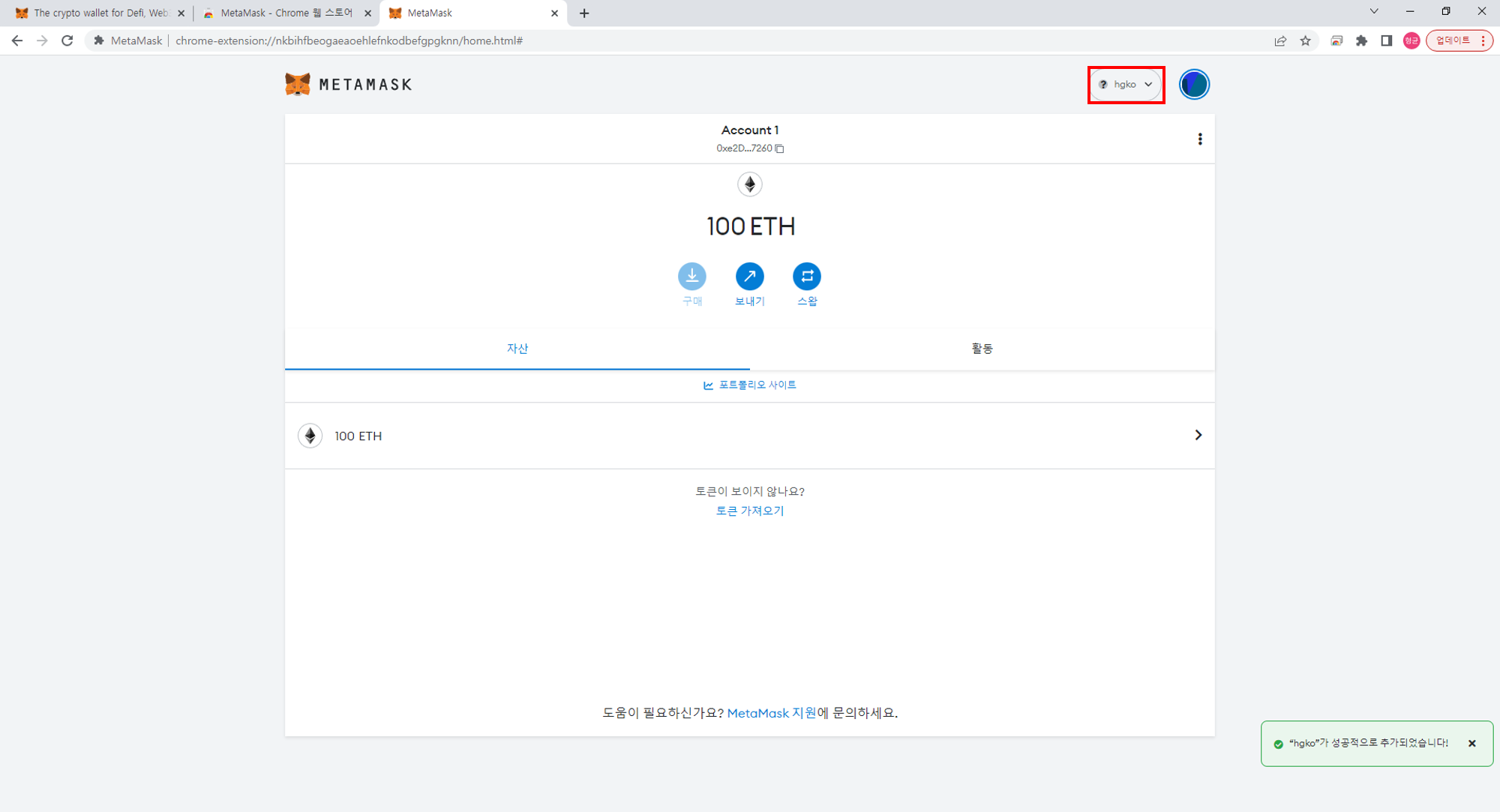
Task: Click the Send (보내기) arrow icon
Action: pyautogui.click(x=749, y=277)
